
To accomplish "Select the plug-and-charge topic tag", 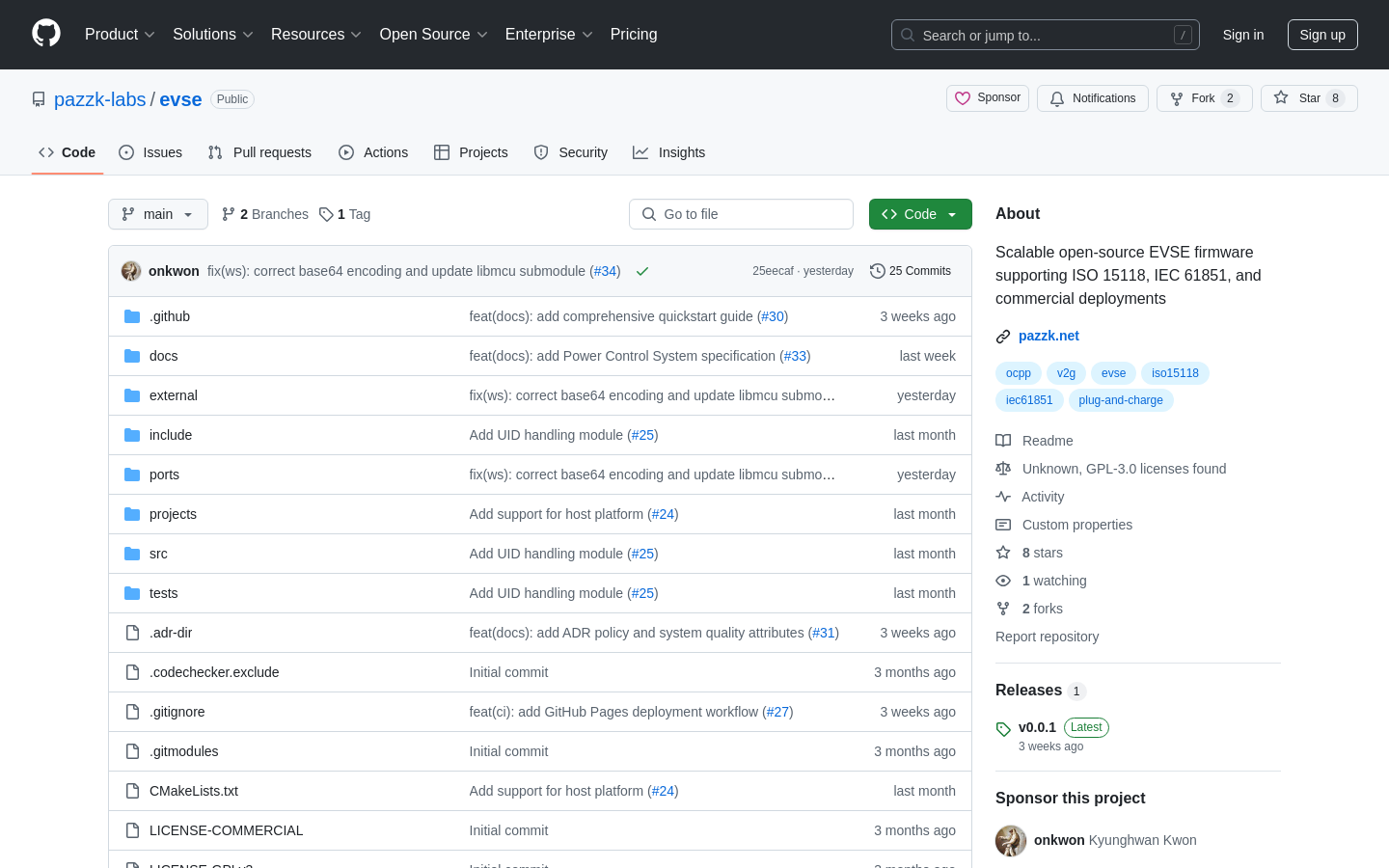I will 1121,400.
